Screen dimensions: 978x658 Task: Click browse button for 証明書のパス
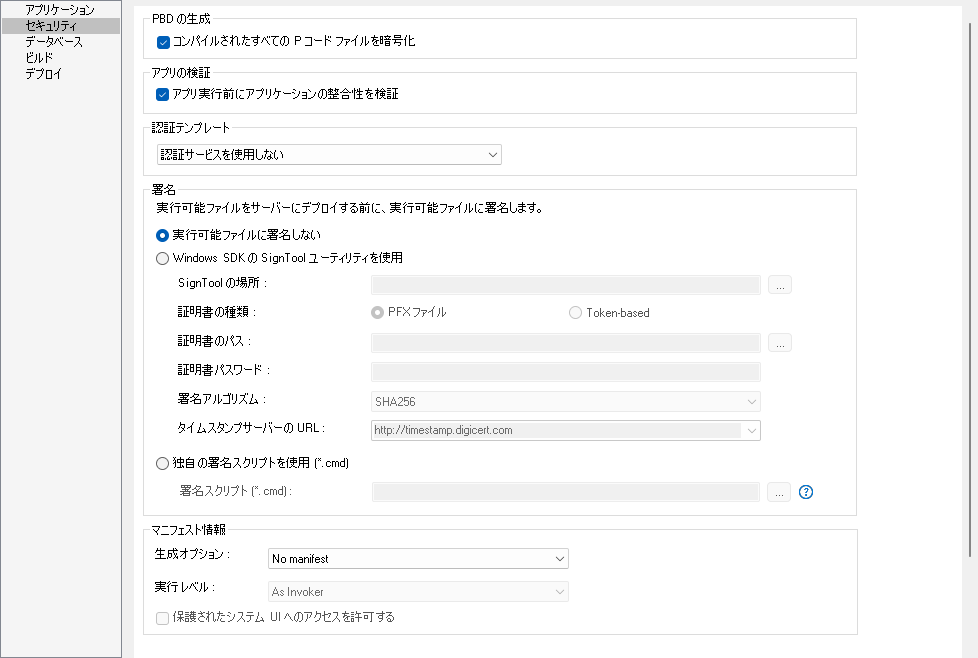pyautogui.click(x=780, y=343)
